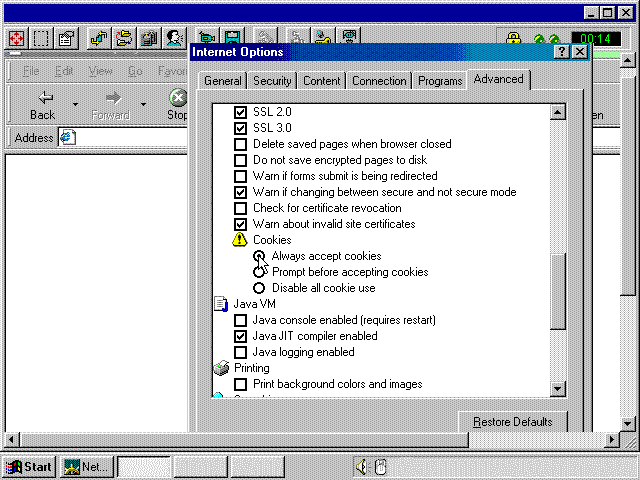The height and width of the screenshot is (480, 640).
Task: Toggle Warn if changing between secure modes
Action: [240, 192]
